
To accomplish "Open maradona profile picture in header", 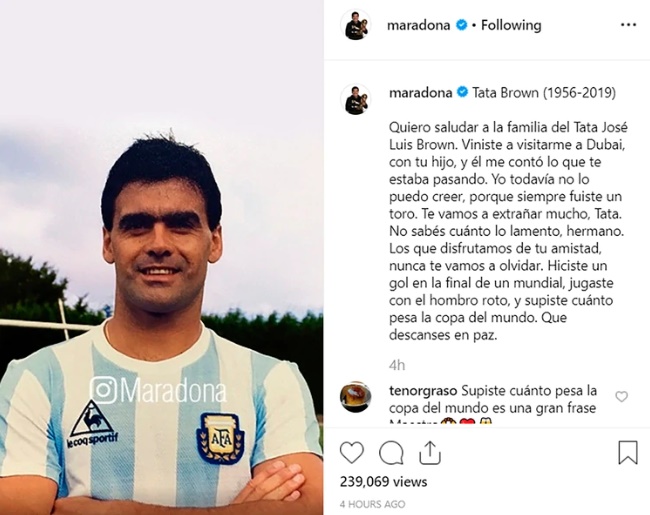I will point(355,25).
